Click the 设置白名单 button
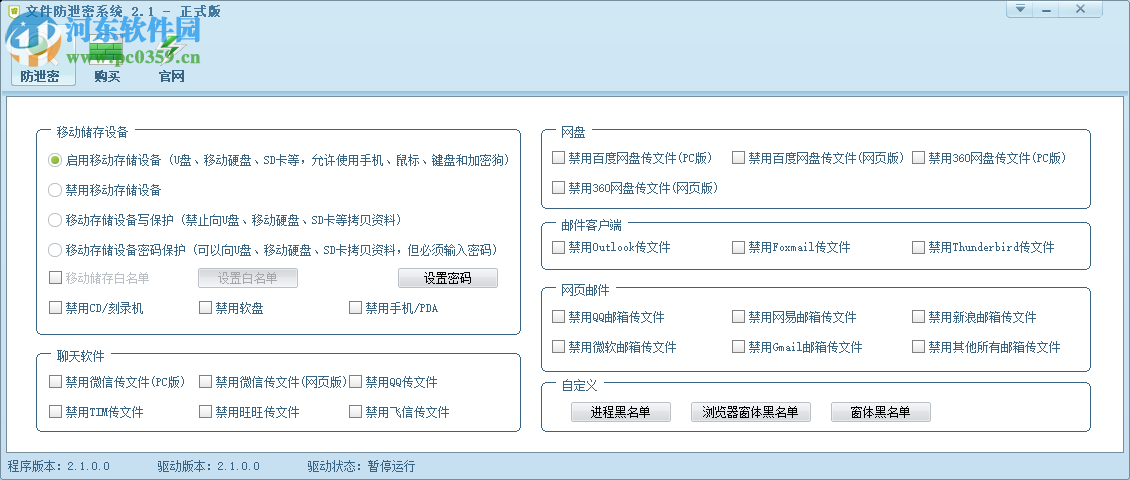Screen dimensions: 1130x480 [248, 278]
